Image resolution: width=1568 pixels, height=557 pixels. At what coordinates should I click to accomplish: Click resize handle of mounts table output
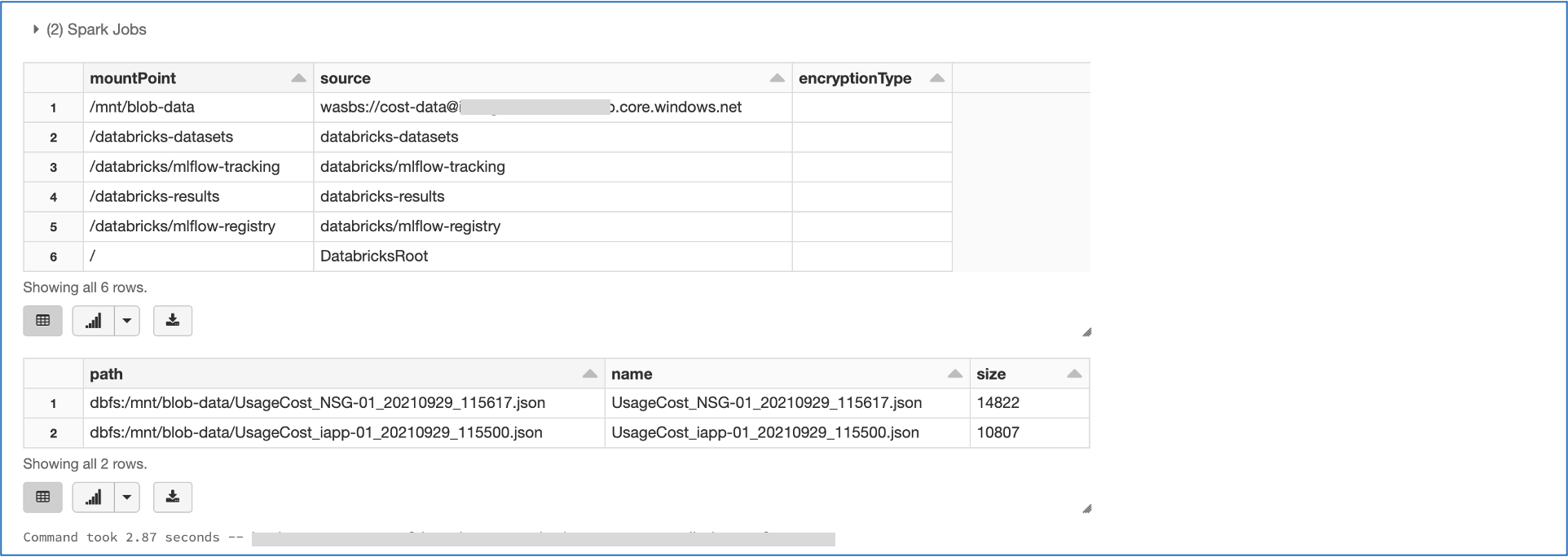point(1086,332)
